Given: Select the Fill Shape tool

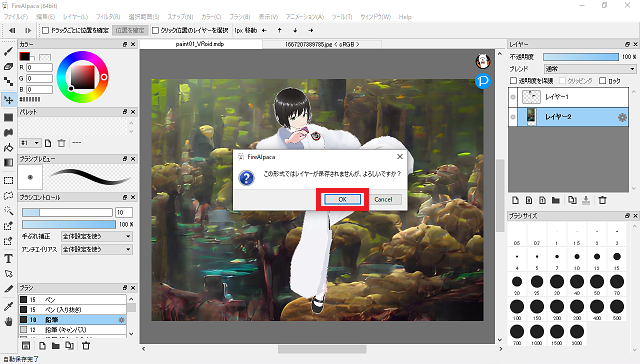Looking at the screenshot, I should click(x=8, y=118).
